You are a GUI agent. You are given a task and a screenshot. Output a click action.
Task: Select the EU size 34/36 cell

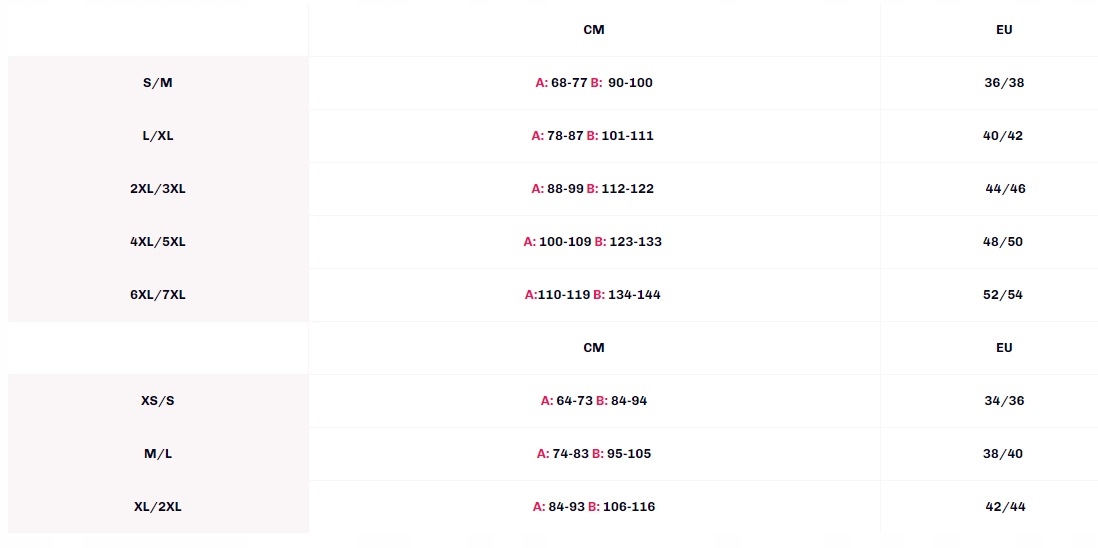1004,401
